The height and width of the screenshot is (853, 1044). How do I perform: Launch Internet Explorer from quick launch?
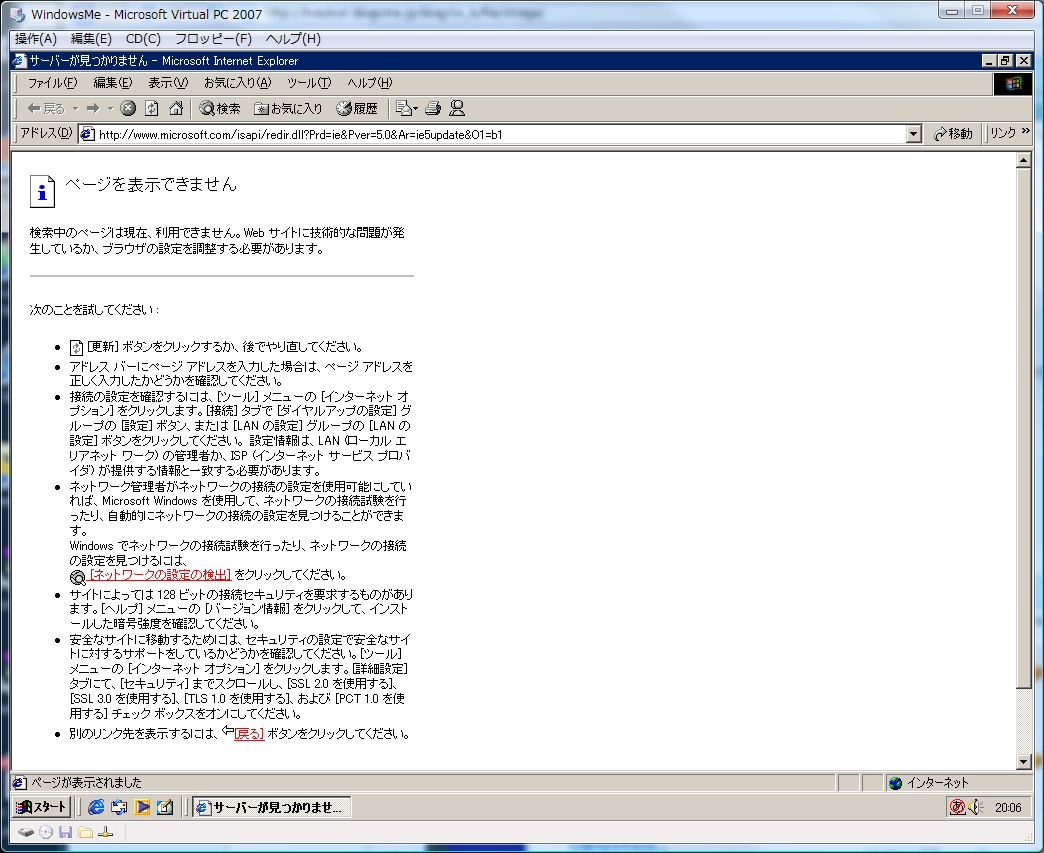tap(96, 807)
